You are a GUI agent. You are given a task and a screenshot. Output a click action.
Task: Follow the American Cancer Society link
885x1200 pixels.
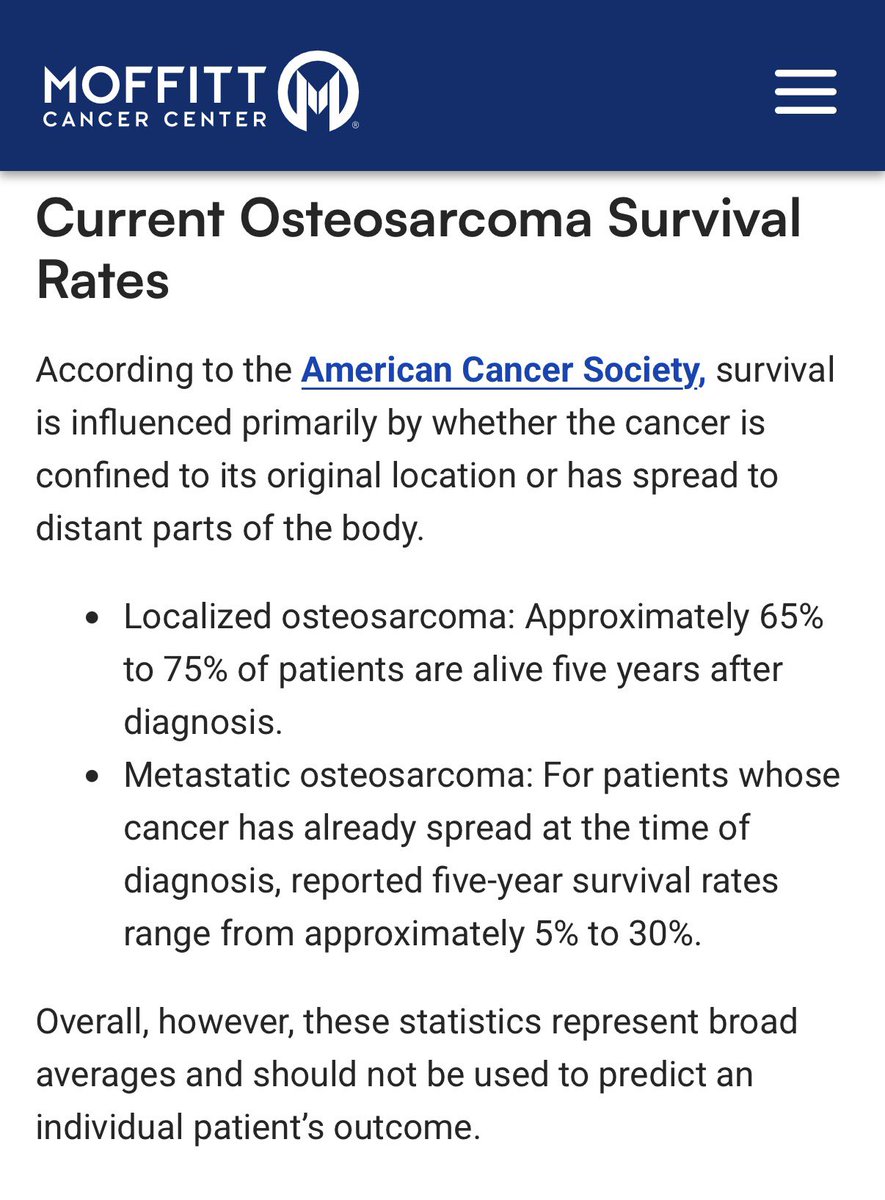tap(504, 371)
